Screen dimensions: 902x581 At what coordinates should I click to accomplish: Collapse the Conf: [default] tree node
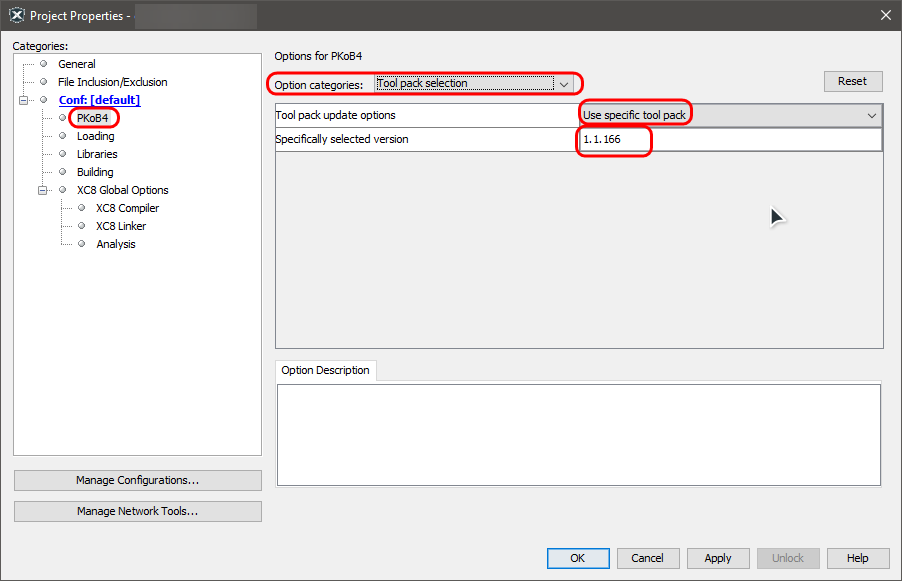[24, 100]
